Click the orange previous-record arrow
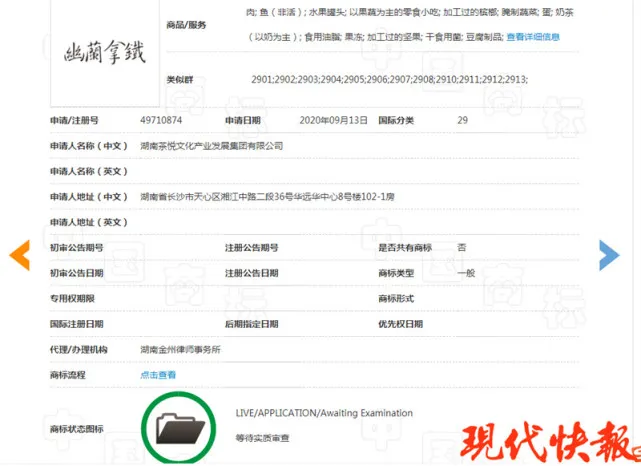The image size is (641, 466). (20, 255)
